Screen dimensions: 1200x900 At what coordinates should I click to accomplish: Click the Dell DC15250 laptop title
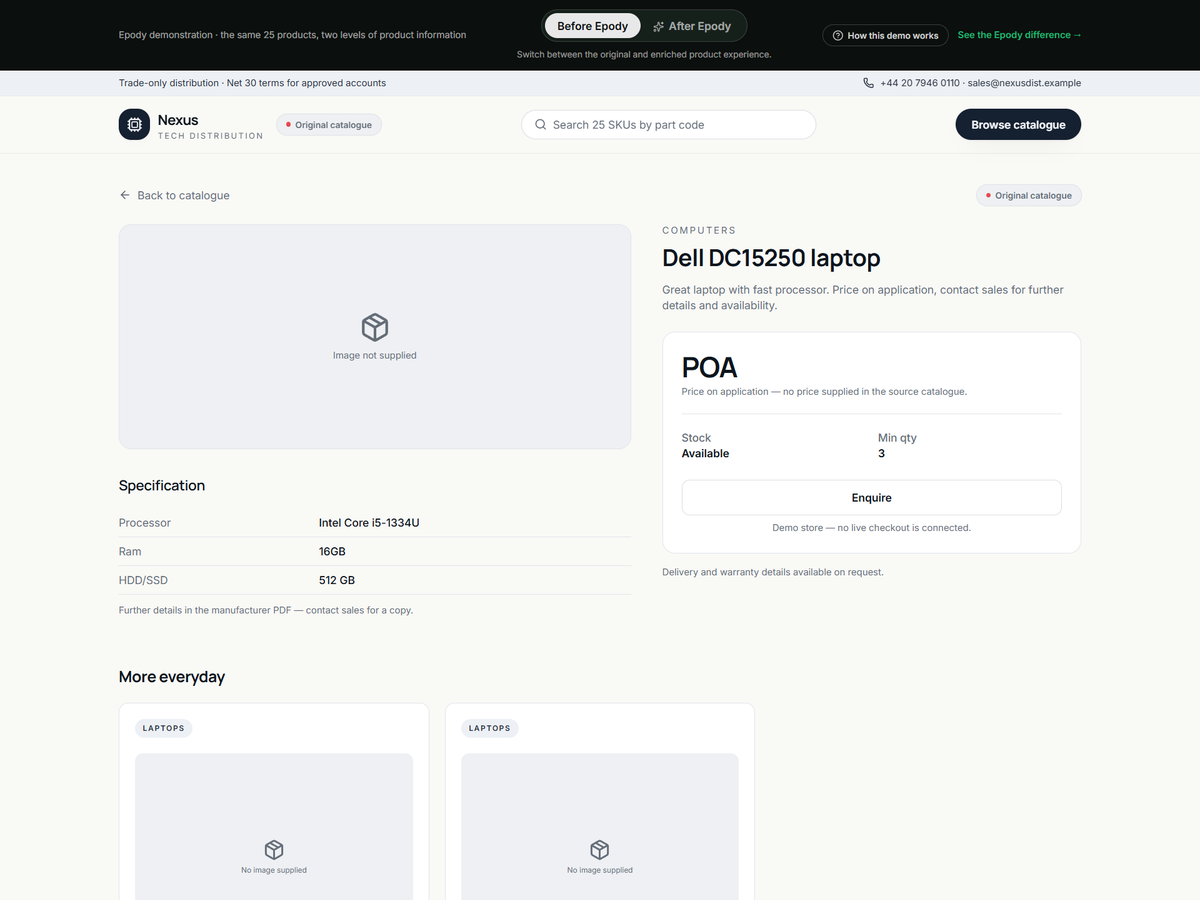[x=771, y=258]
